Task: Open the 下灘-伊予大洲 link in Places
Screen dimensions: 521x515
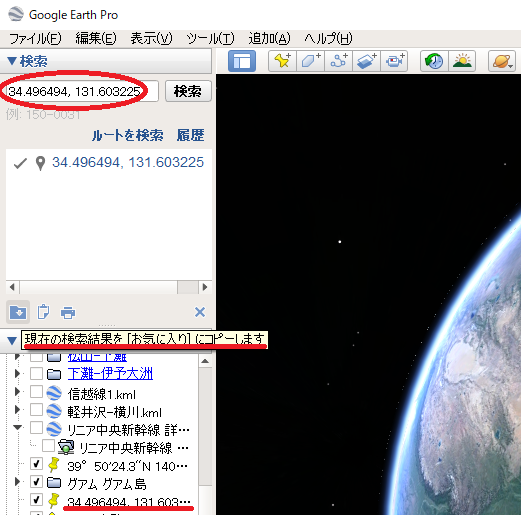Action: point(110,374)
